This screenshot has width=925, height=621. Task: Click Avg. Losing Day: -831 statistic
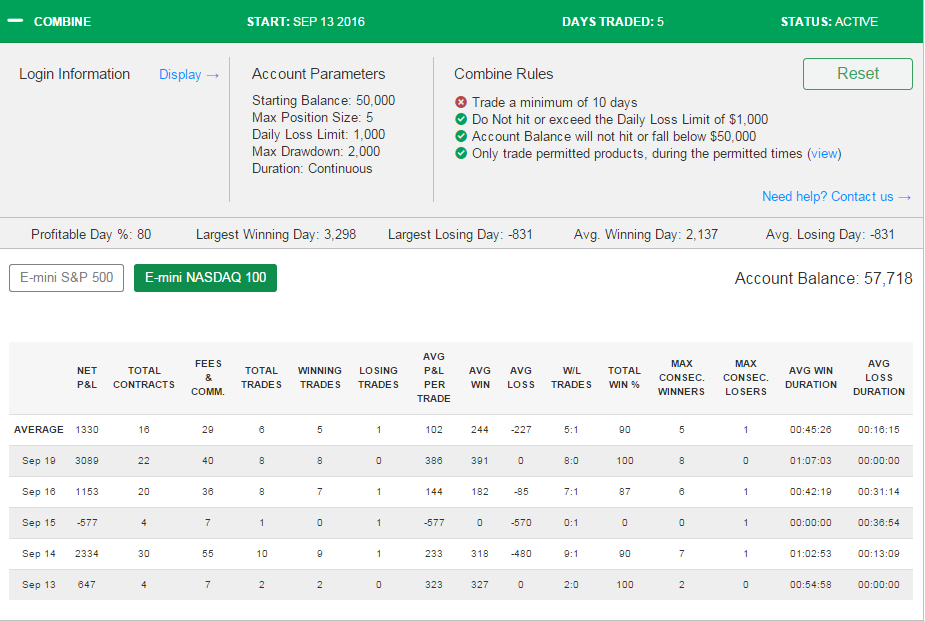(x=830, y=235)
